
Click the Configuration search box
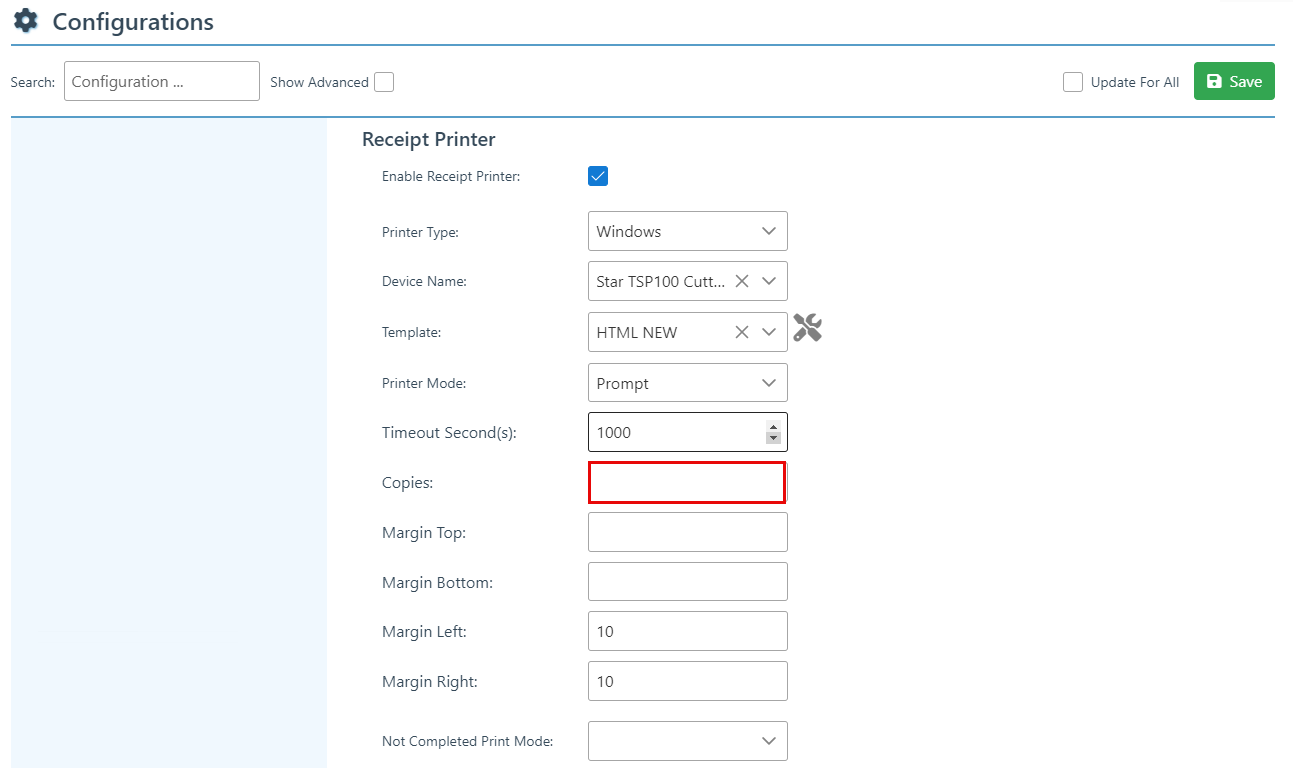click(x=161, y=82)
